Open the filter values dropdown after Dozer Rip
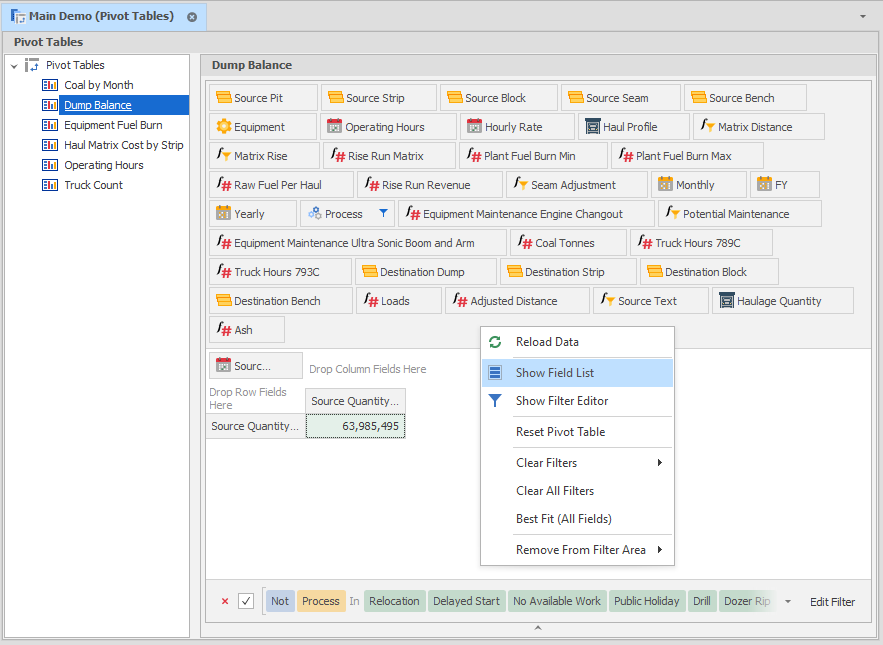883x645 pixels. [x=787, y=601]
